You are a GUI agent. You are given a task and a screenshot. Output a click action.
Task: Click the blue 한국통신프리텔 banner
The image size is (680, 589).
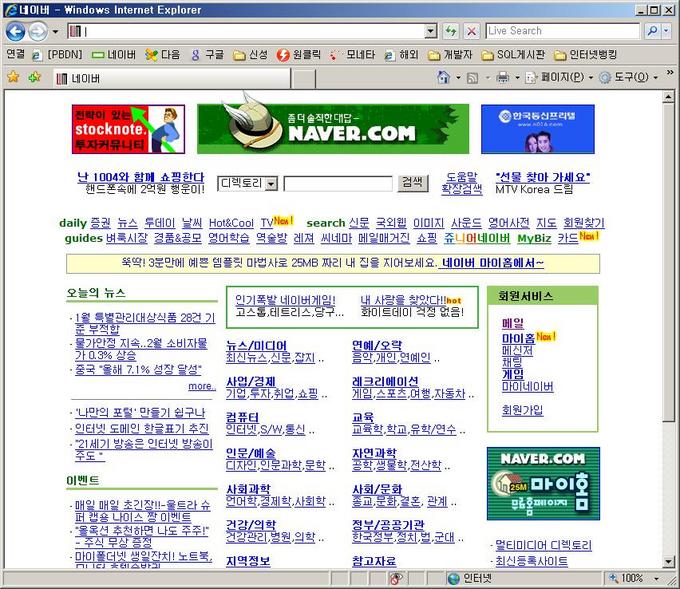pyautogui.click(x=538, y=129)
